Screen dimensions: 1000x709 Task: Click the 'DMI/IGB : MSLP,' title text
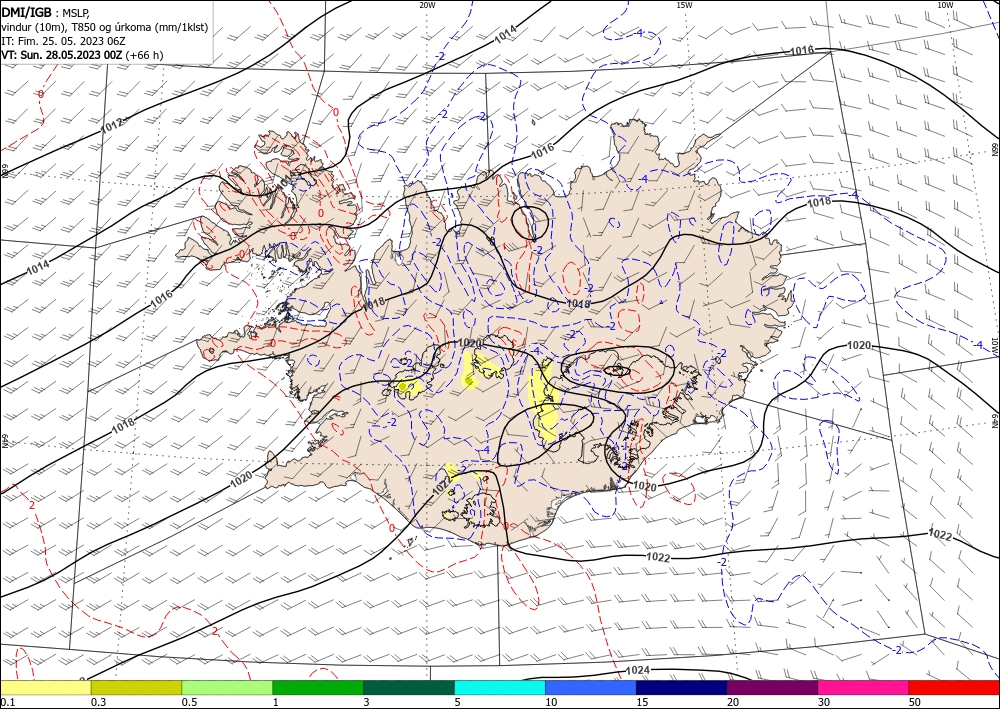46,12
